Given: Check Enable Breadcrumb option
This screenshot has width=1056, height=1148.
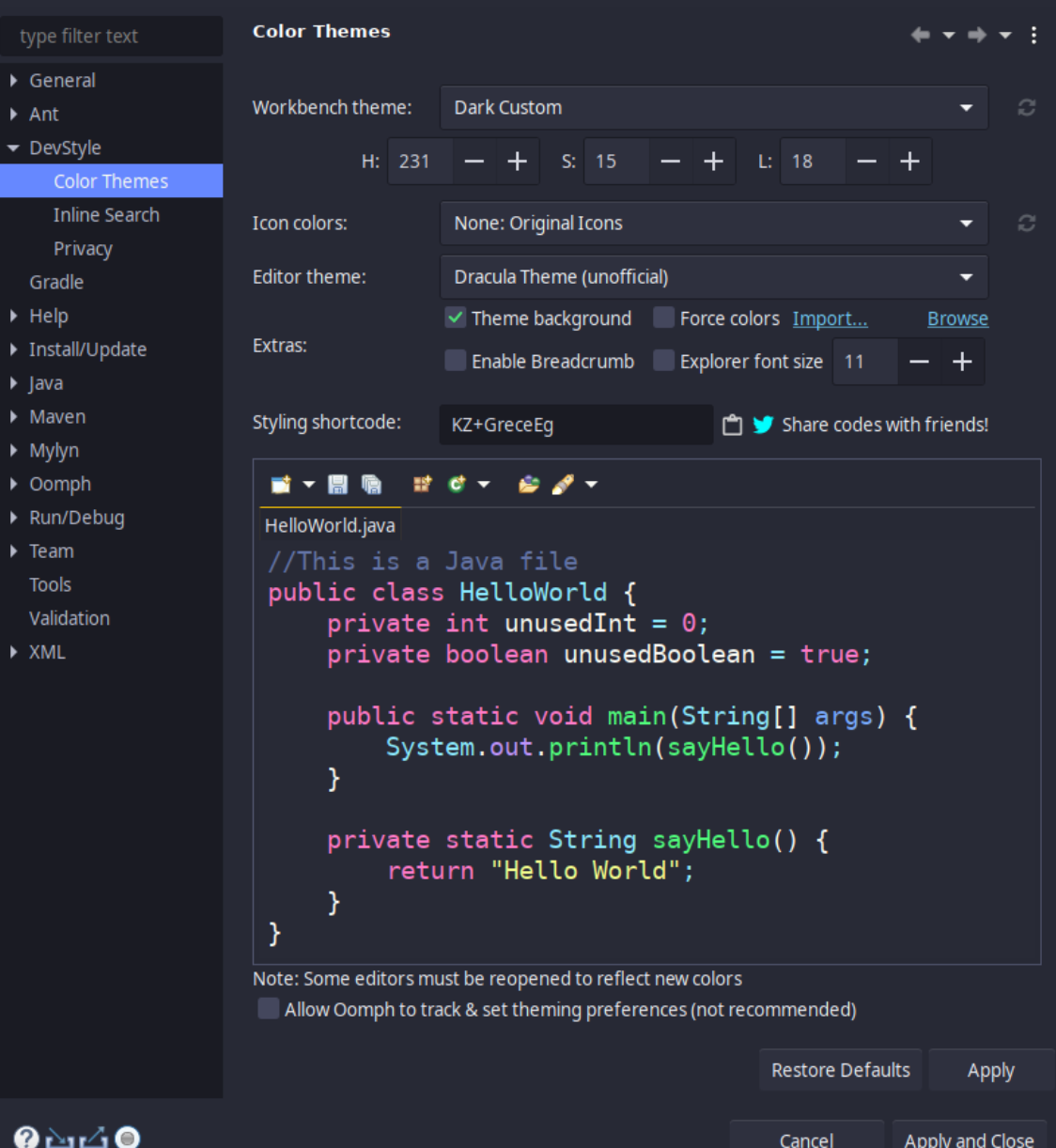Looking at the screenshot, I should 456,361.
